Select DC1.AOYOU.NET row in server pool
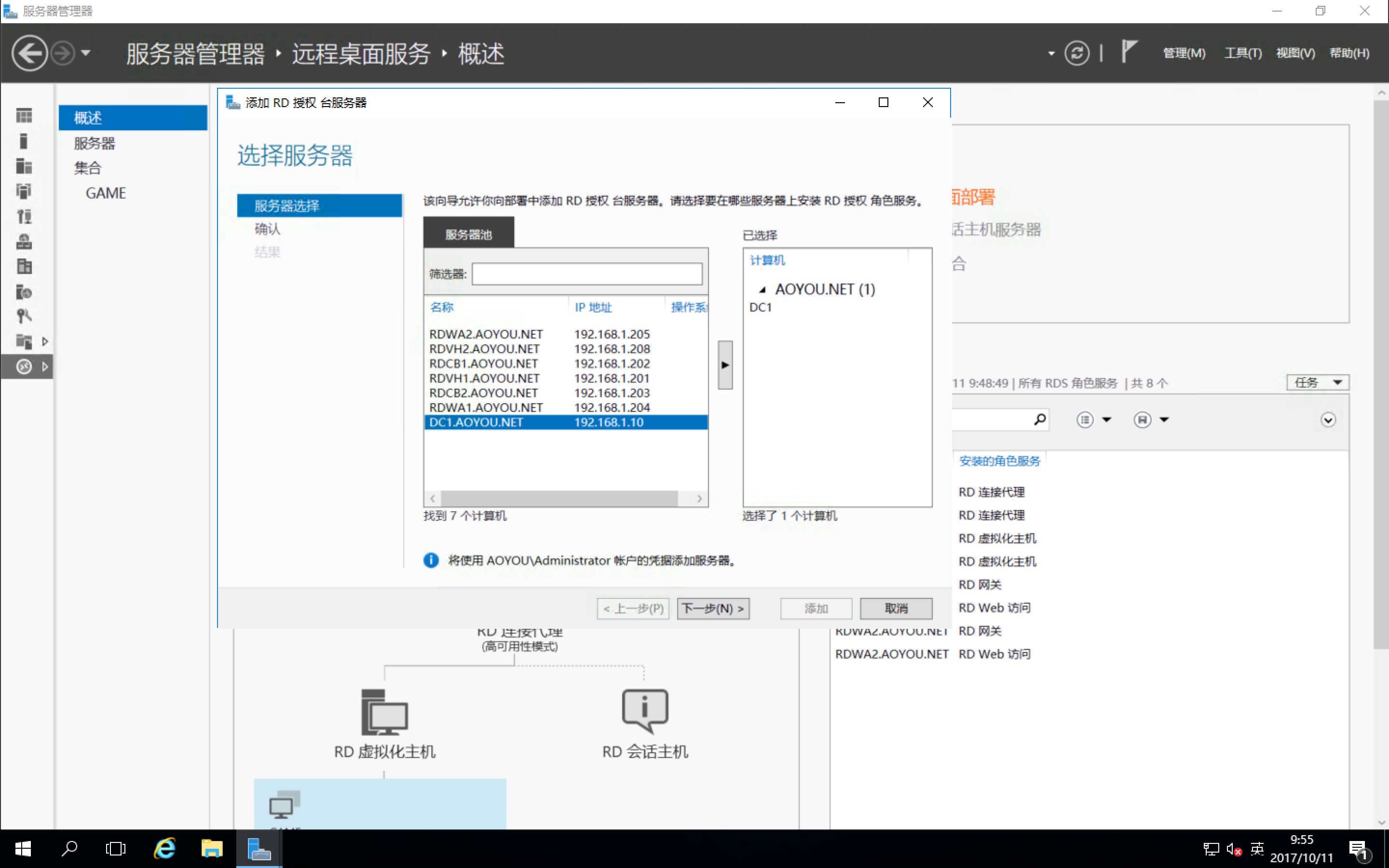 [x=565, y=422]
